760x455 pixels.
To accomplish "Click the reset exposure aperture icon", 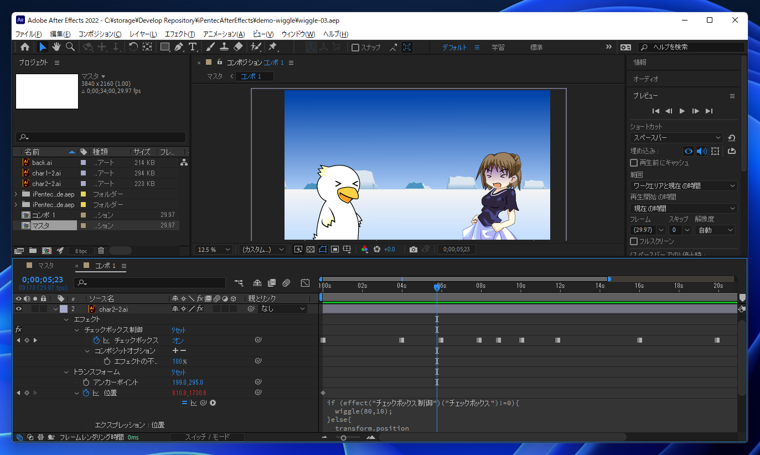I will (x=377, y=250).
